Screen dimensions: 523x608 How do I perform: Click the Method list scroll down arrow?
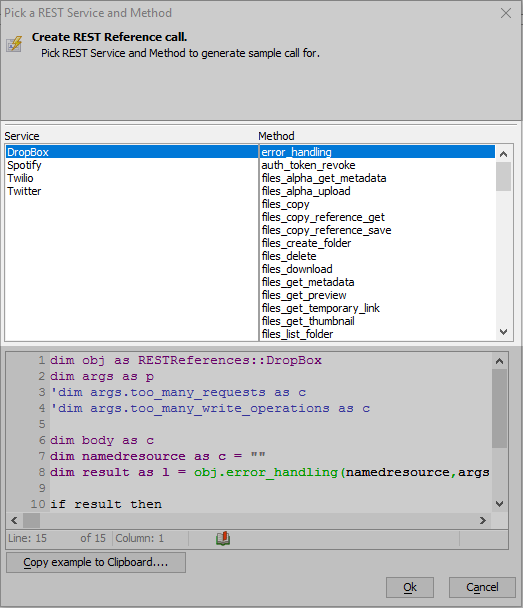click(x=503, y=332)
